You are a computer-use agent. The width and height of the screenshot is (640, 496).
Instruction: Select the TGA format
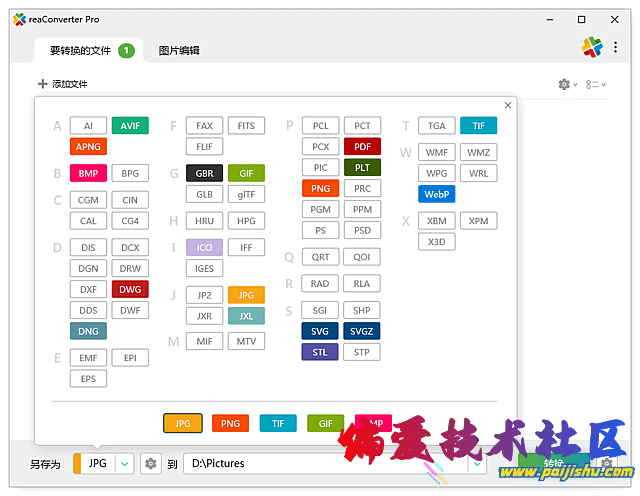click(x=437, y=126)
